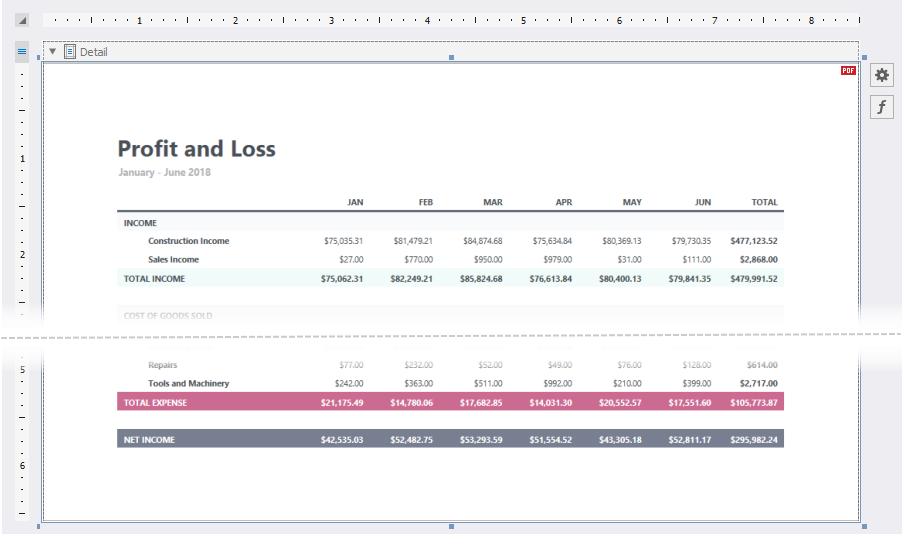The height and width of the screenshot is (534, 903).
Task: Click the top center resize handle
Action: (452, 58)
